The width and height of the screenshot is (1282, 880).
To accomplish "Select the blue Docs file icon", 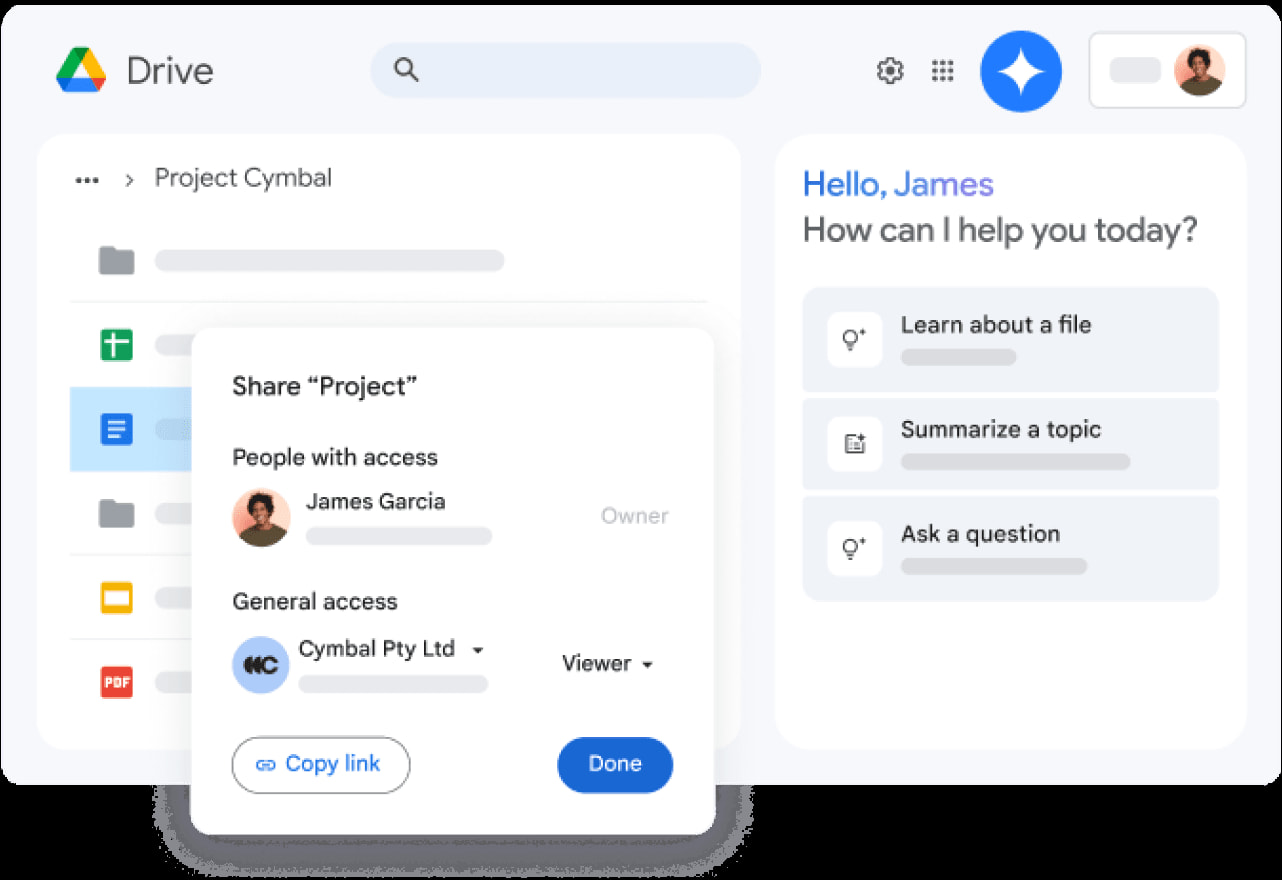I will click(116, 430).
